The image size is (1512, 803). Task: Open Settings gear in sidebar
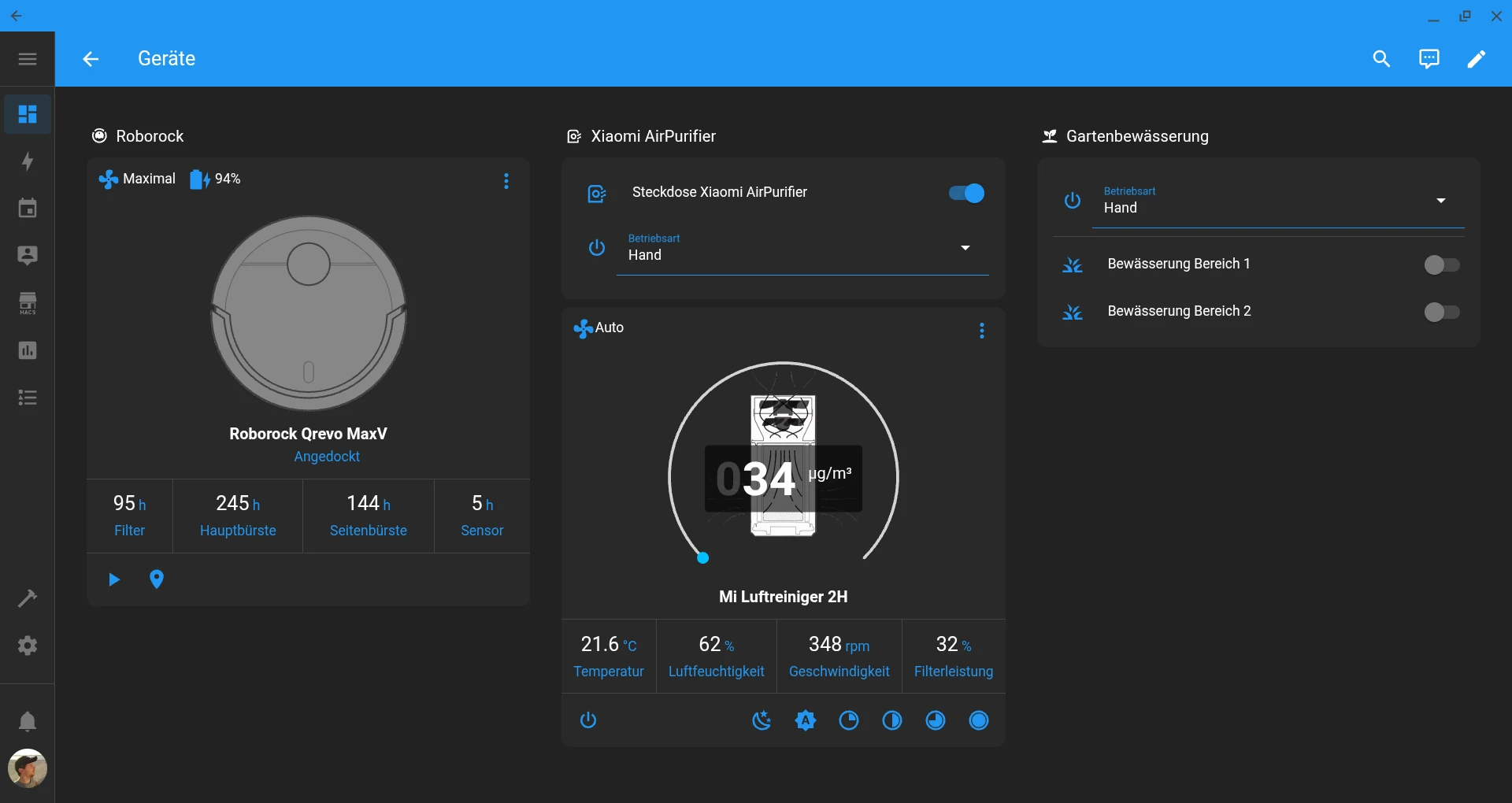(28, 646)
